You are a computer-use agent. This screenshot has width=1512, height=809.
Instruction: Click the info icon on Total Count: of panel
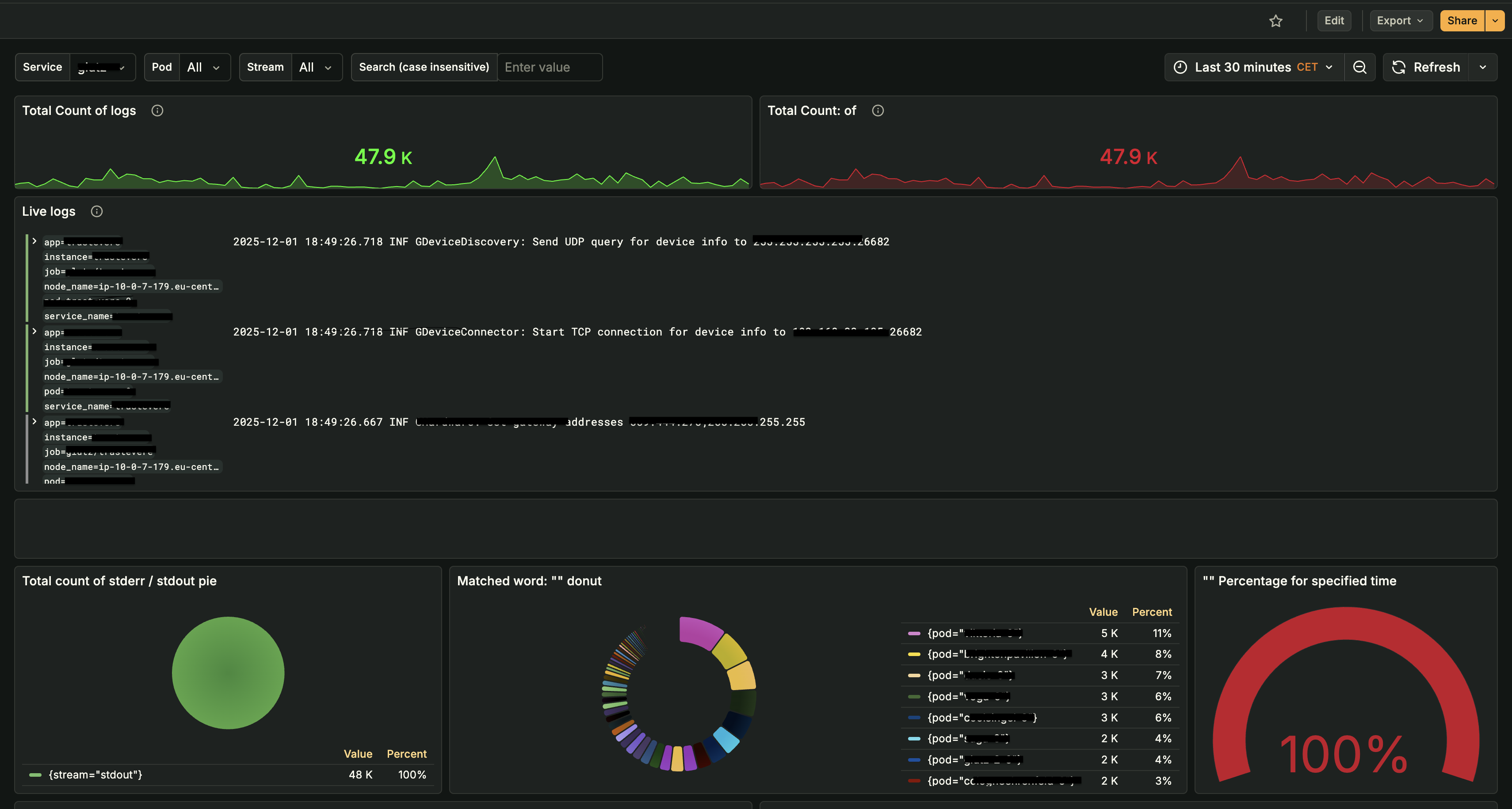click(878, 110)
